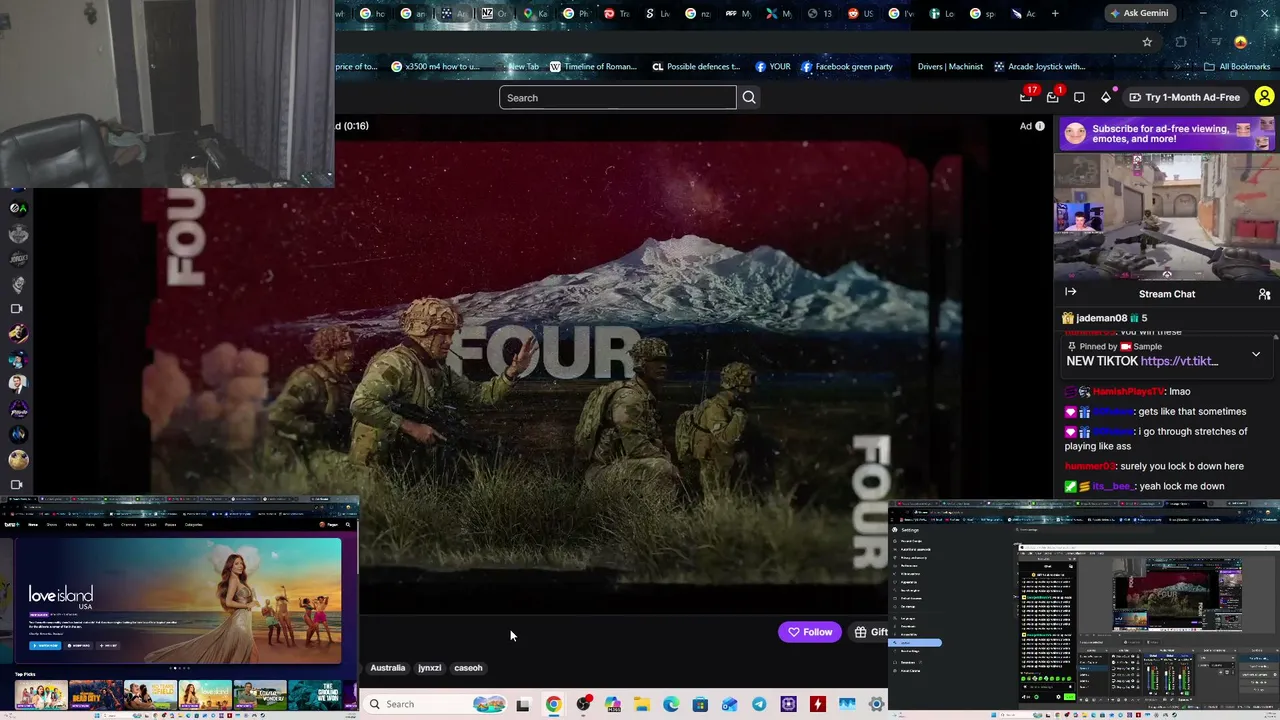This screenshot has width=1280, height=720.
Task: Click the "Stream Chat" header text
Action: point(1167,294)
